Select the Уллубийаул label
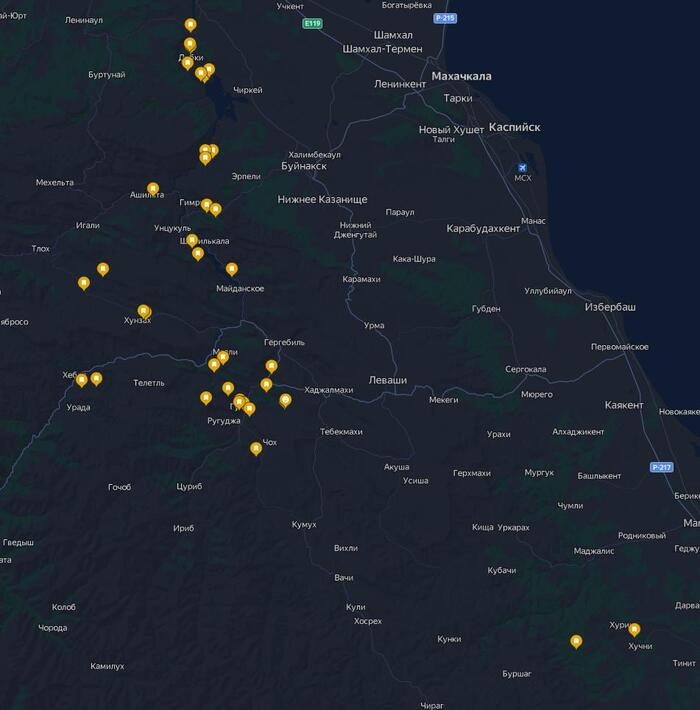The image size is (700, 710). (548, 291)
